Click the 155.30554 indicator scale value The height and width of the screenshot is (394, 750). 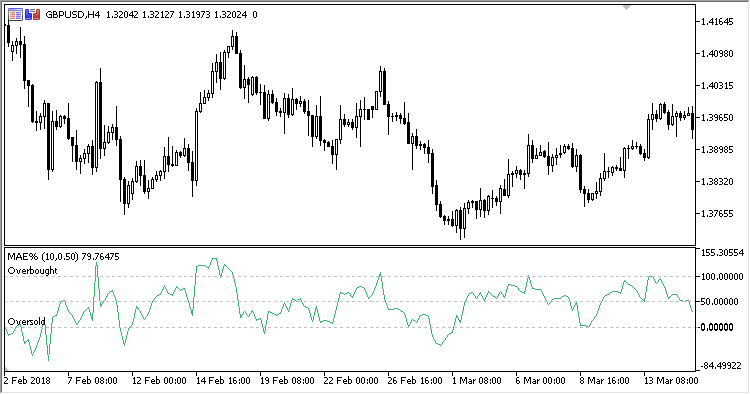(721, 253)
